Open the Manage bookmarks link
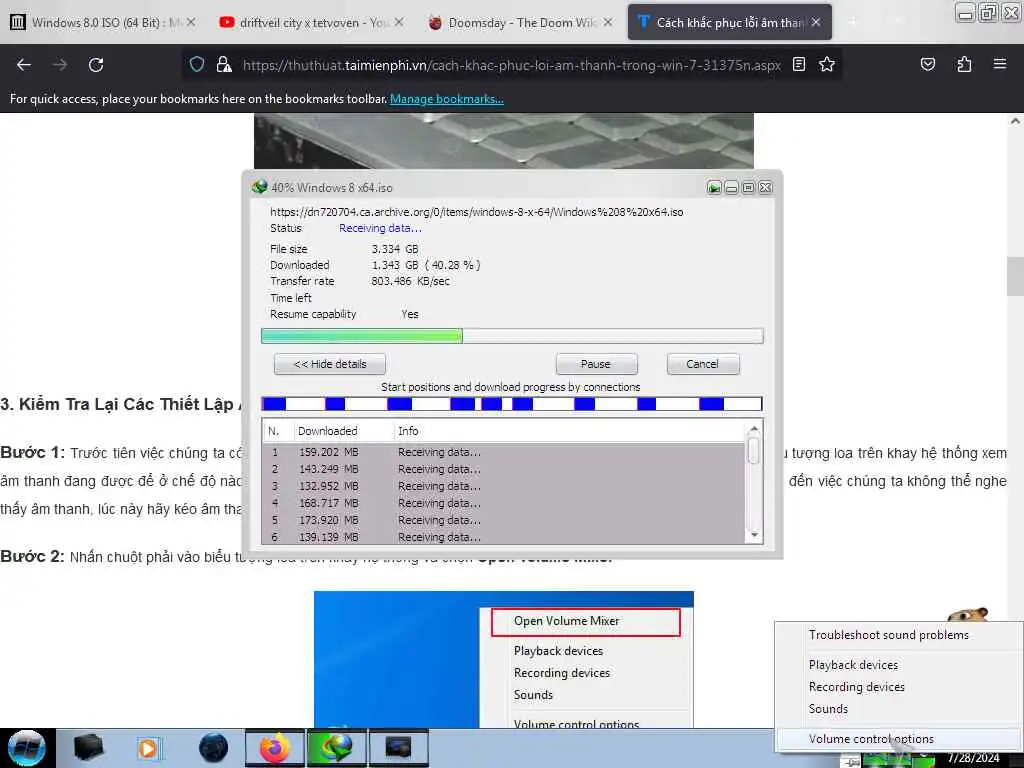Viewport: 1024px width, 768px height. 447,99
